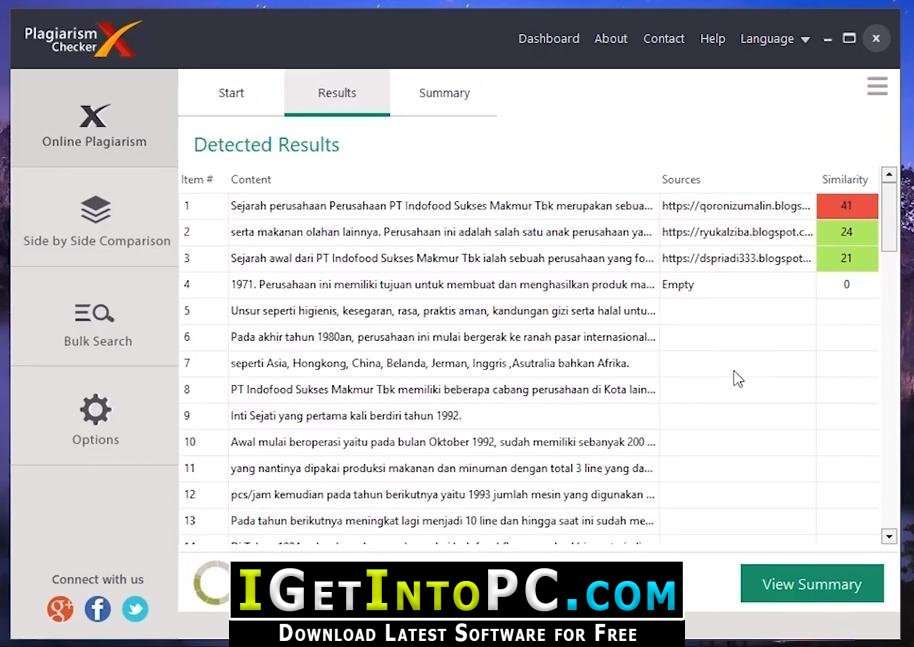
Task: Click the Plagiarism Checker X logo
Action: pos(82,39)
